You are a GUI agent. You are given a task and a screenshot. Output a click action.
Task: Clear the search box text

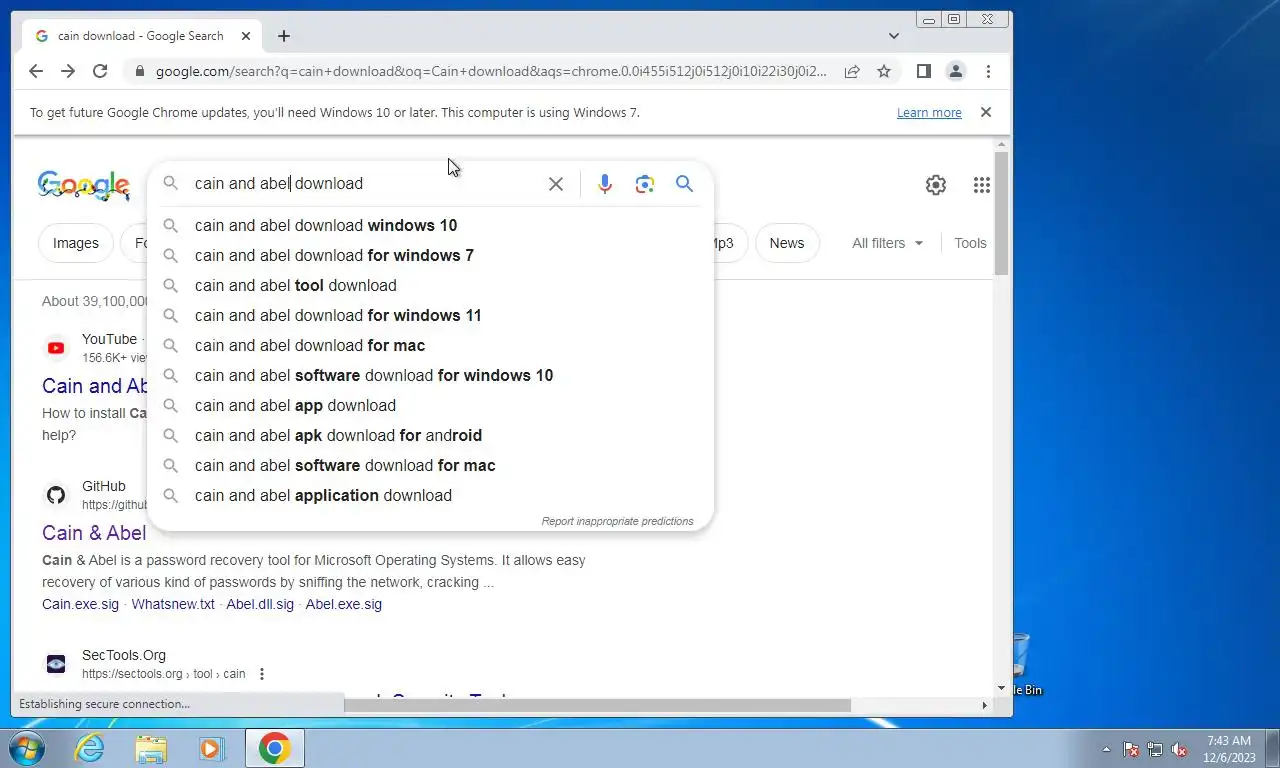coord(556,184)
